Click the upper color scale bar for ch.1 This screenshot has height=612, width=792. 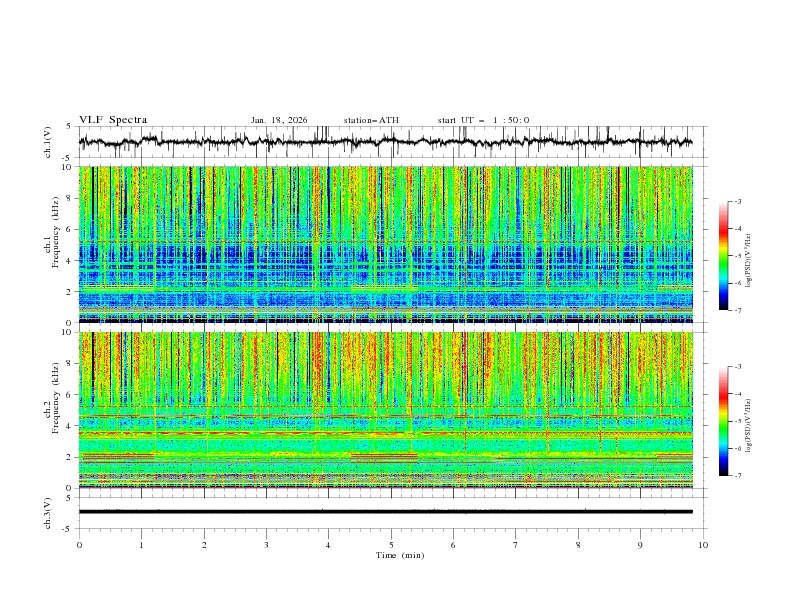tap(723, 256)
